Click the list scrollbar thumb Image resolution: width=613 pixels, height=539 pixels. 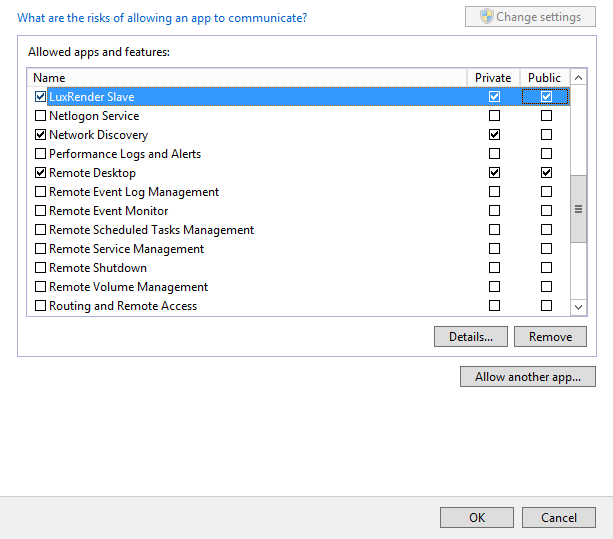[x=579, y=209]
